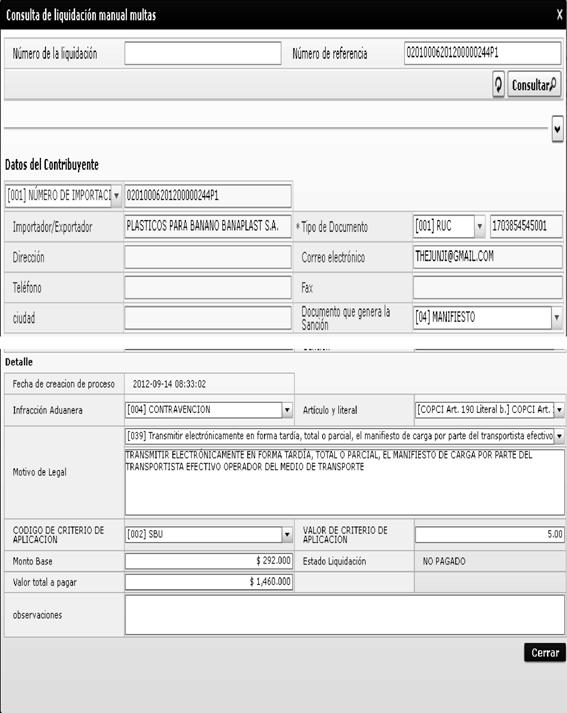The image size is (567, 713).
Task: Click the Estado Liquidación label
Action: [x=334, y=562]
